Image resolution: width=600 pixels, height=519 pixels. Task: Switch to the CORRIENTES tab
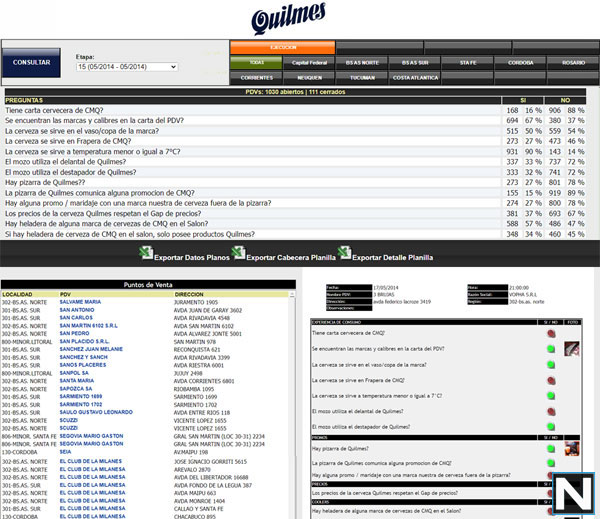(x=256, y=78)
